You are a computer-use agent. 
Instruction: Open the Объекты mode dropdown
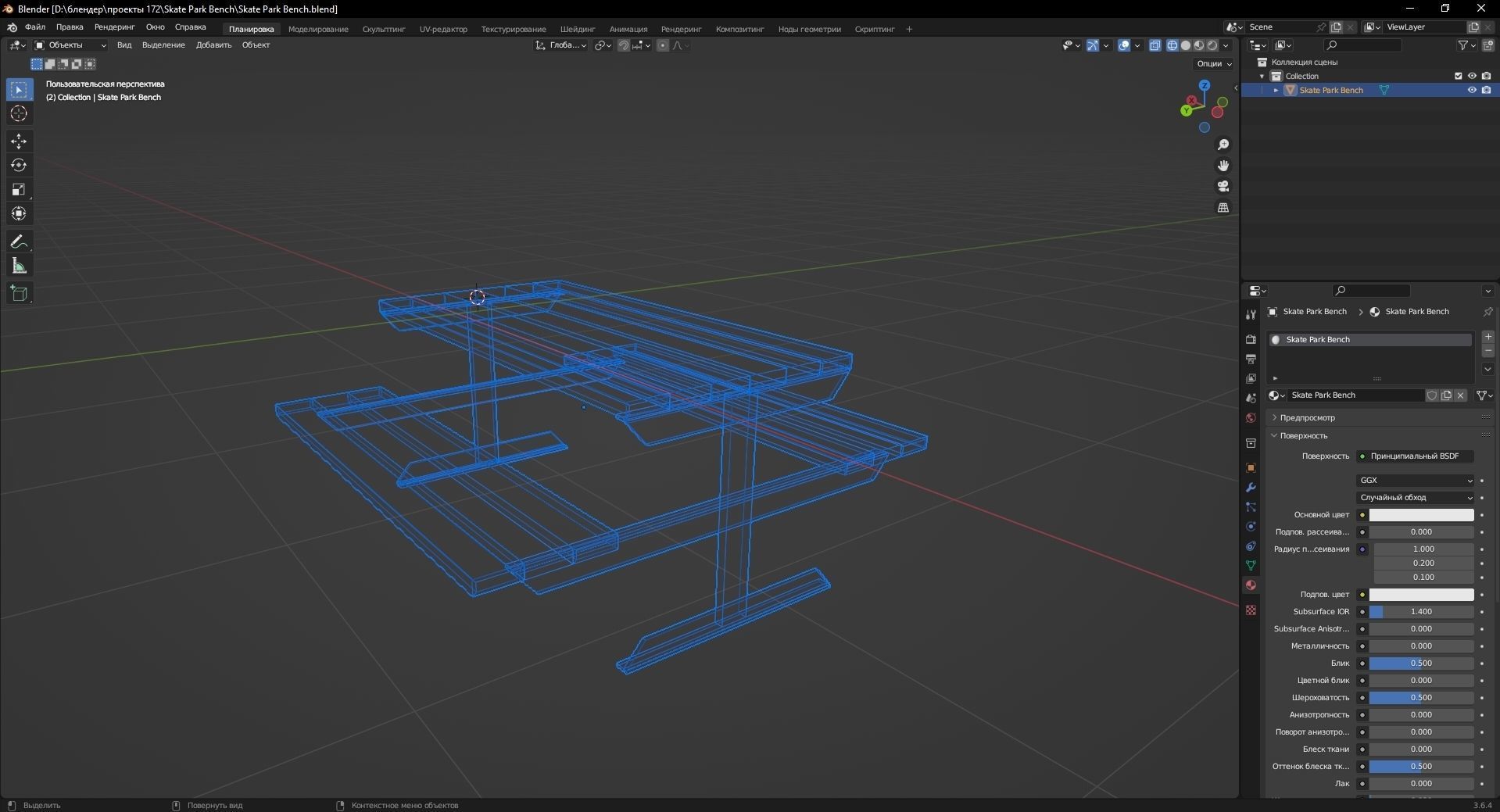(x=70, y=45)
